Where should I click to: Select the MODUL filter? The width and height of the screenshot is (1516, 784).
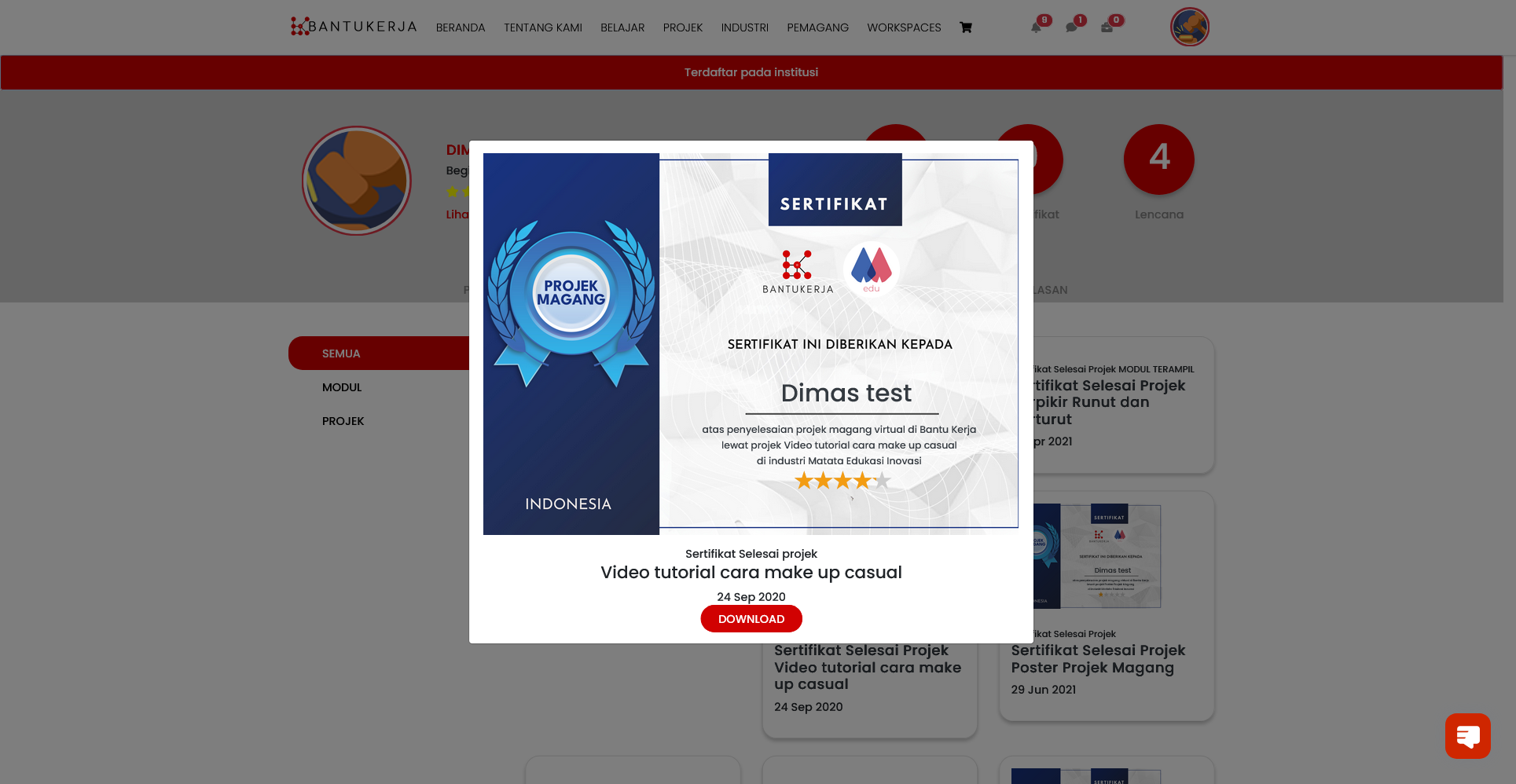pyautogui.click(x=342, y=387)
